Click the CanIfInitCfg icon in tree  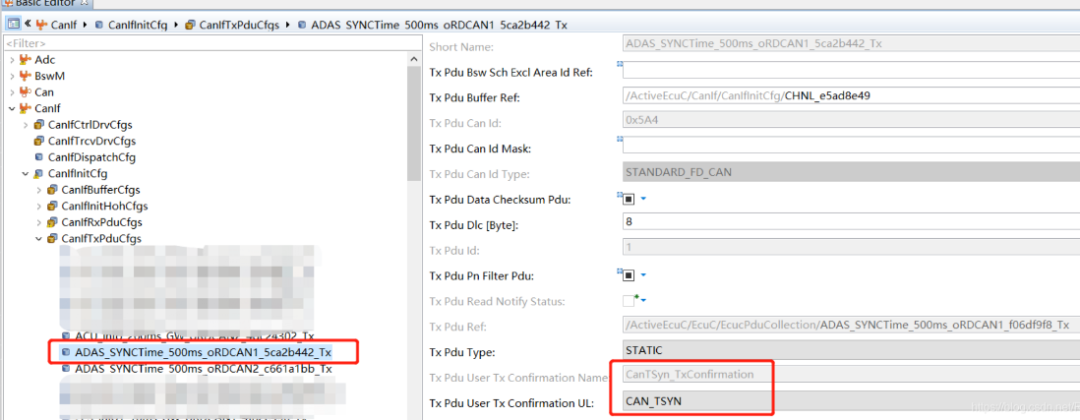(x=39, y=174)
